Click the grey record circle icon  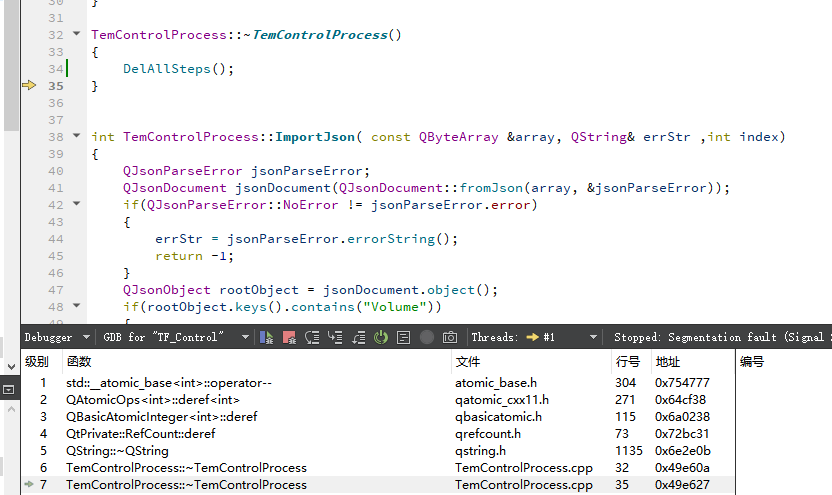pyautogui.click(x=427, y=337)
